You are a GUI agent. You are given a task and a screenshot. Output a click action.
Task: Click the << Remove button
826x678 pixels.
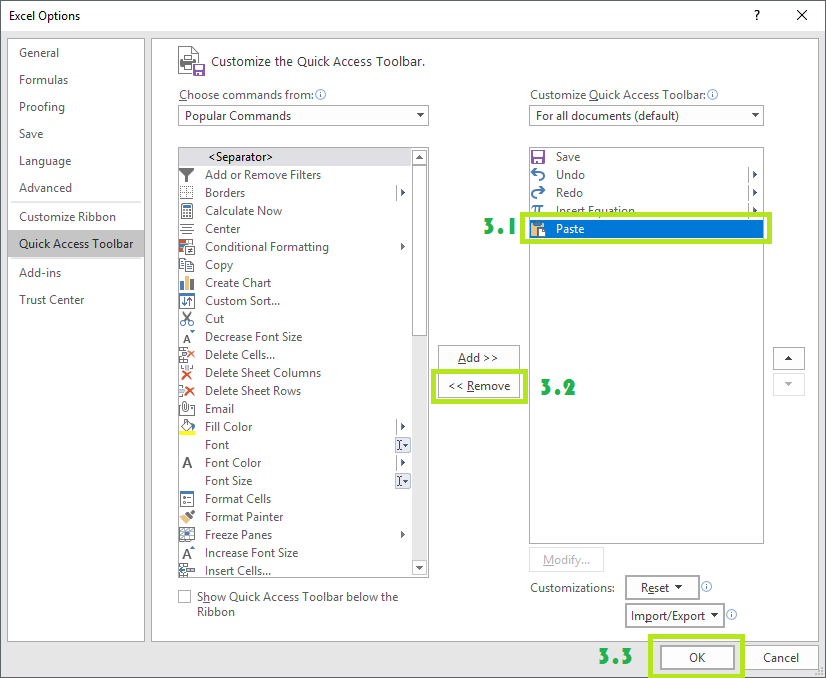point(479,386)
